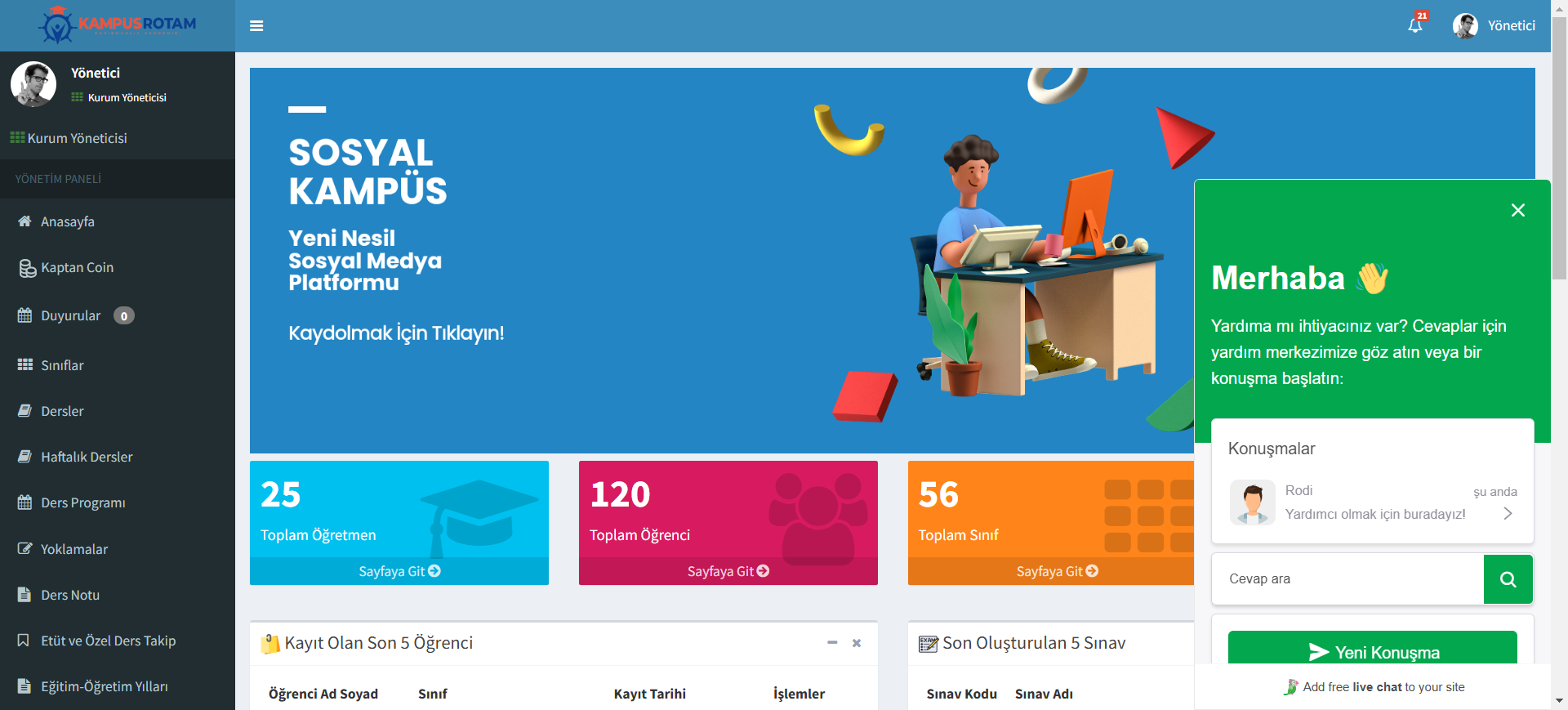Start a Yeni Konuşma chat

pyautogui.click(x=1372, y=651)
